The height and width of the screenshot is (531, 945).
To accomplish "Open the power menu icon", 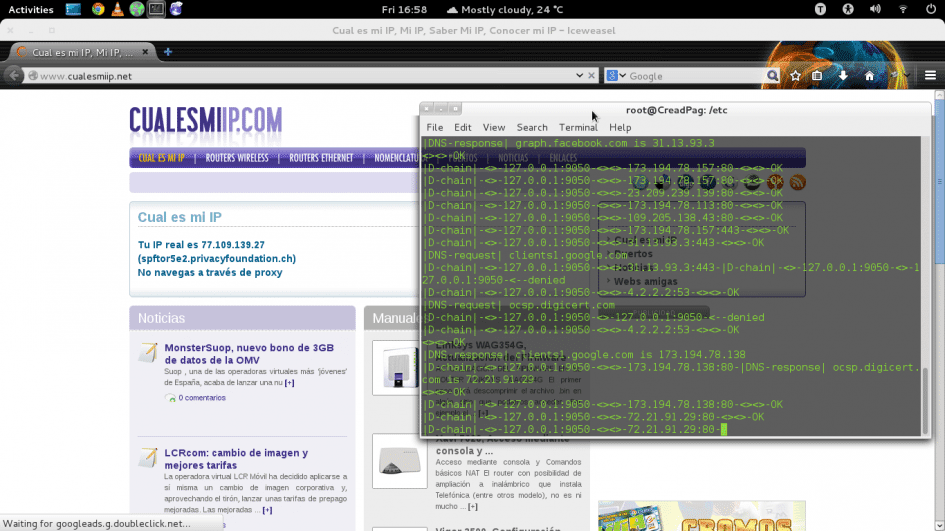I will tap(931, 9).
